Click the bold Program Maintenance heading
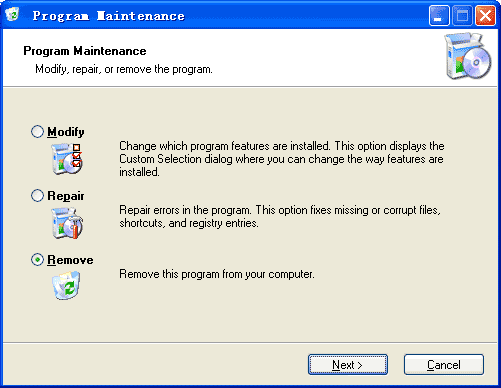Image resolution: width=501 pixels, height=388 pixels. [x=85, y=51]
